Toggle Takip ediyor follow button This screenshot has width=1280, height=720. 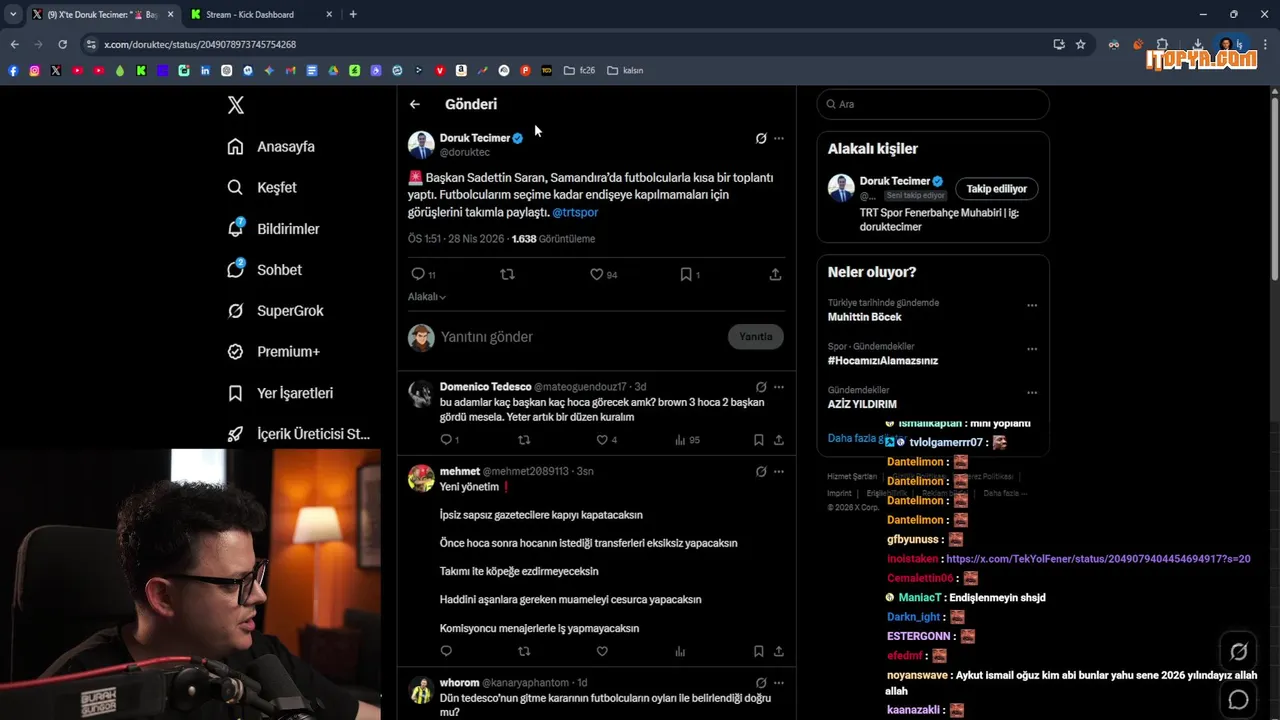point(996,188)
